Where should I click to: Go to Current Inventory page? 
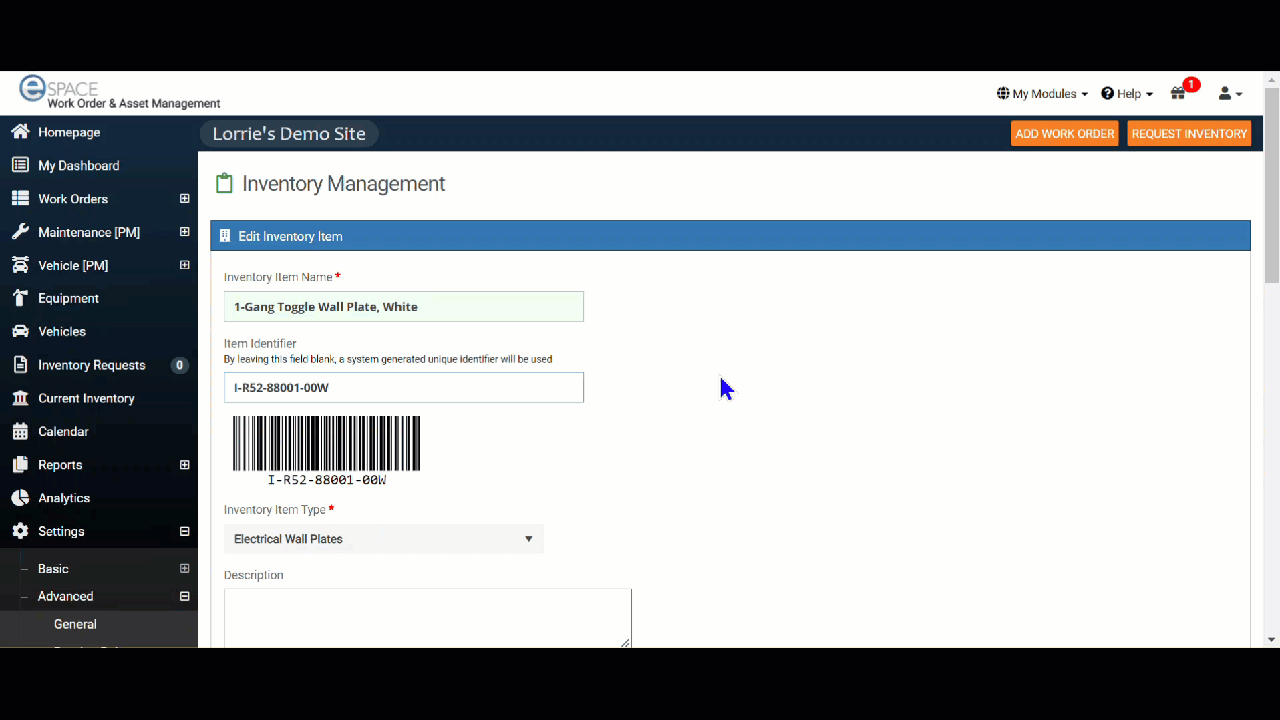coord(86,398)
